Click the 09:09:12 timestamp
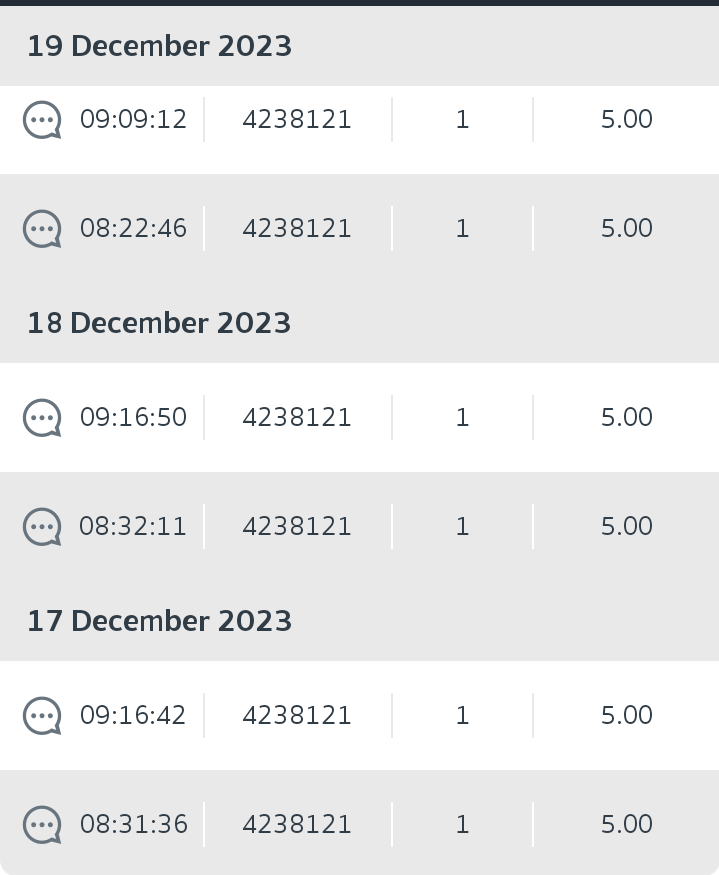Image resolution: width=719 pixels, height=875 pixels. pos(133,119)
